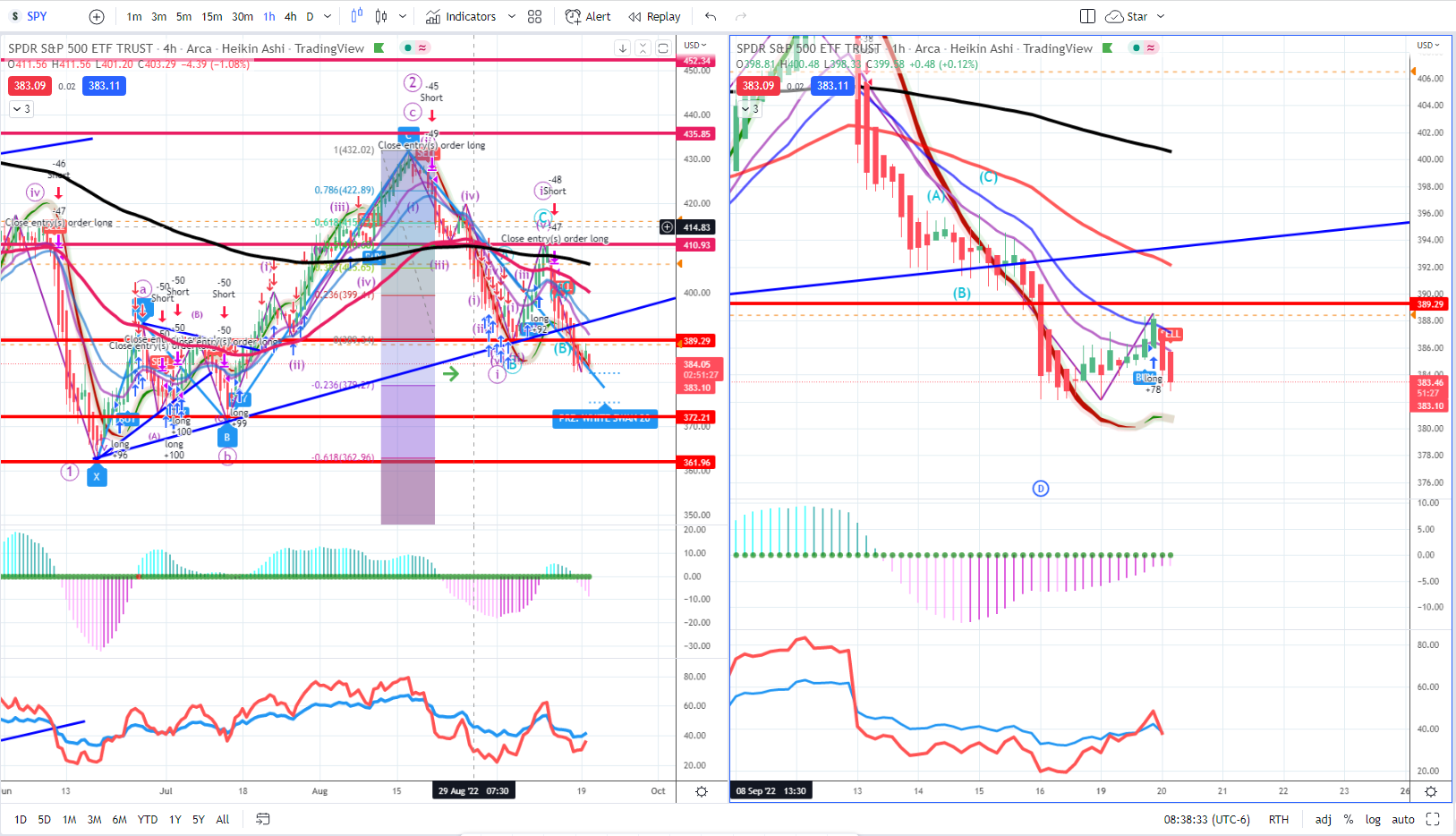
Task: Maximize the 4h chart pane
Action: coord(663,48)
